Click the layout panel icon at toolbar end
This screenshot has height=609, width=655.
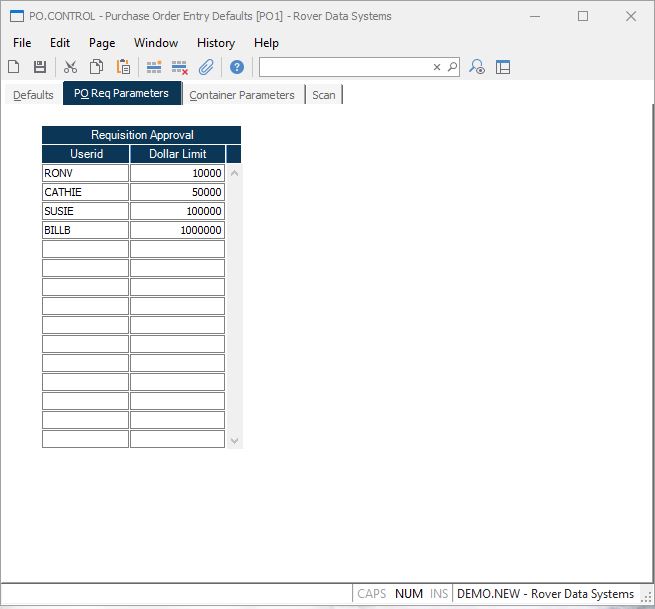[503, 67]
